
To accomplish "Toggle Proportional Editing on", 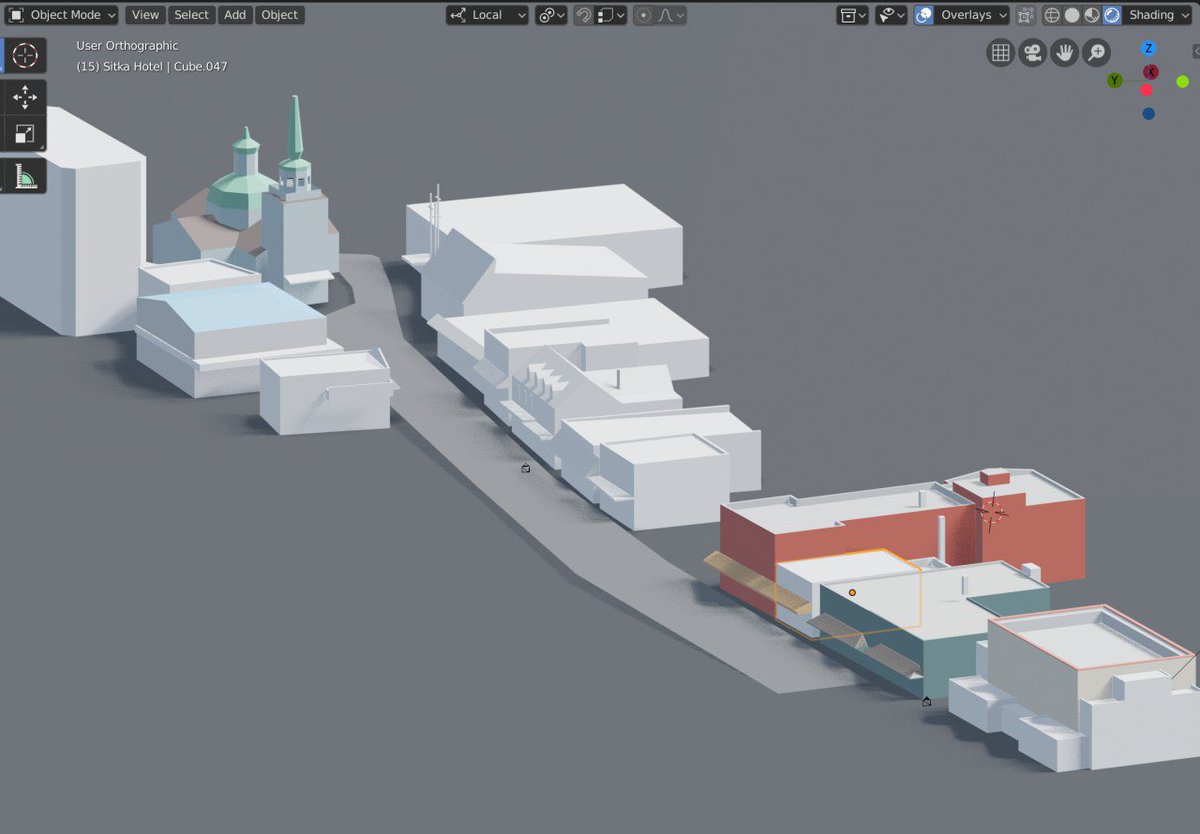I will click(x=643, y=14).
